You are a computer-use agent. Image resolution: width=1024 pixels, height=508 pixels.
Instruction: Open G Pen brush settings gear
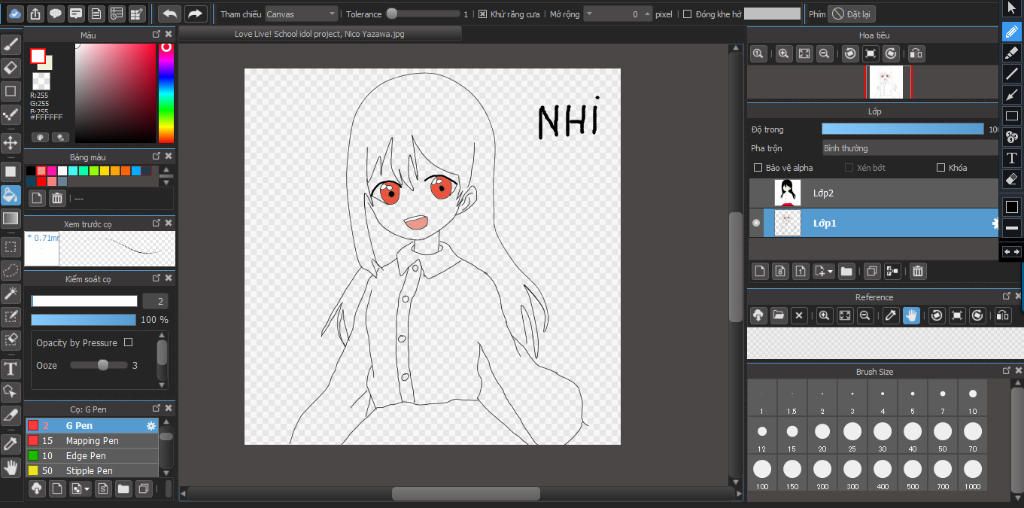152,426
